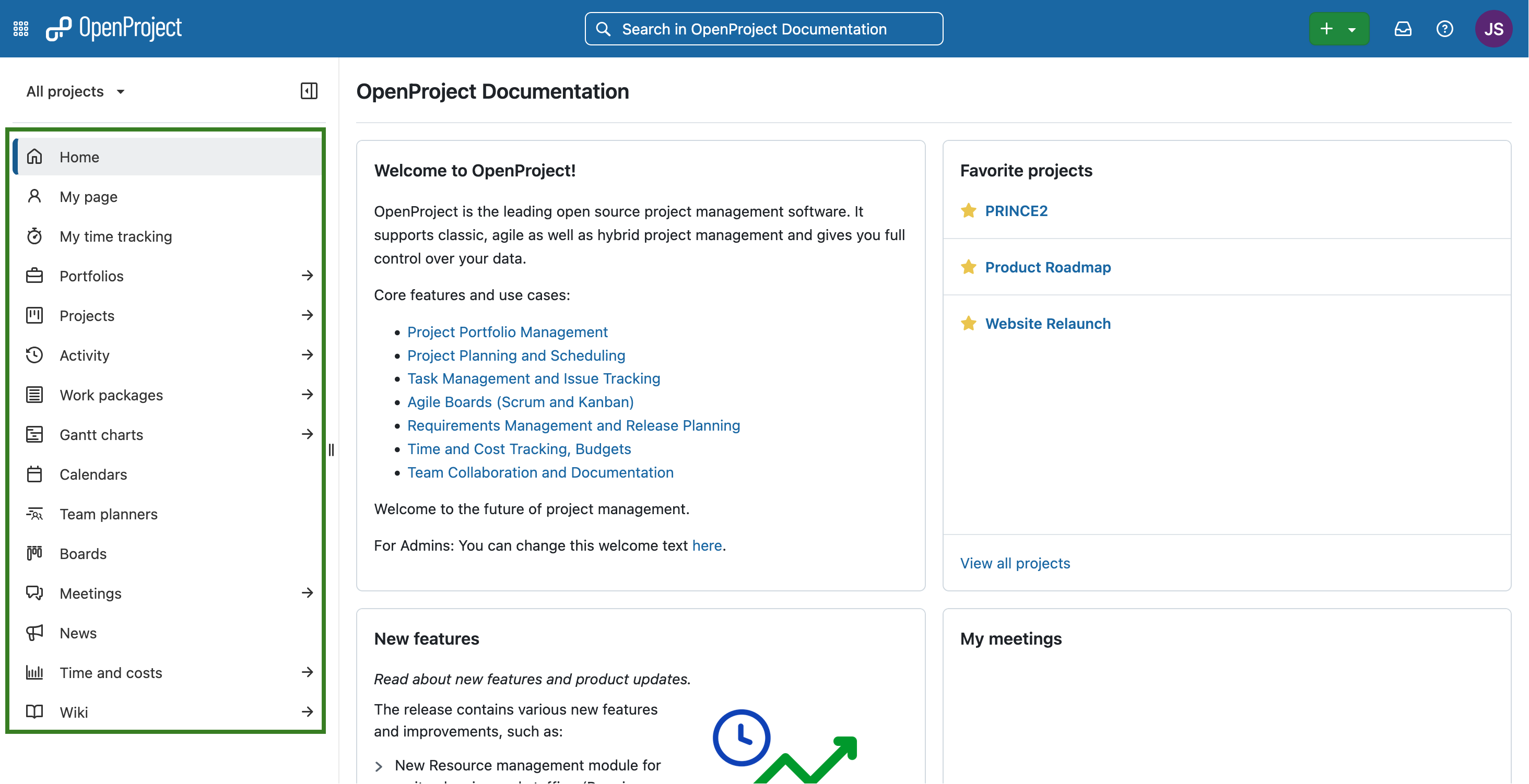Open the Project Planning and Scheduling link
This screenshot has width=1529, height=784.
pyautogui.click(x=516, y=355)
